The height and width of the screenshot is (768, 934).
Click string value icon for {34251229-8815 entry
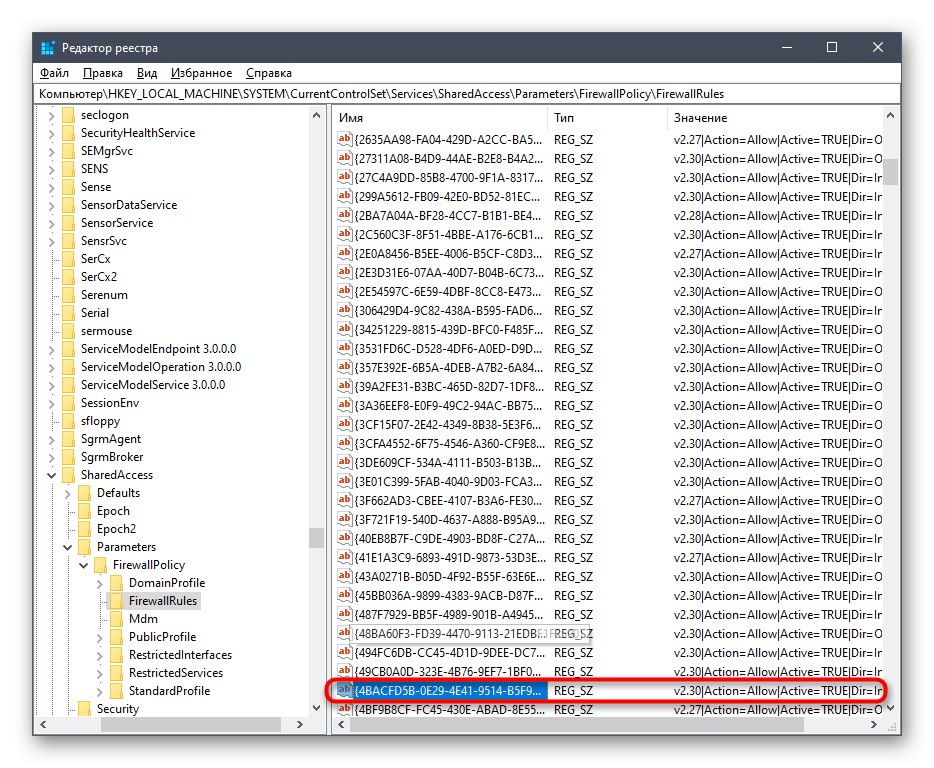(x=344, y=329)
